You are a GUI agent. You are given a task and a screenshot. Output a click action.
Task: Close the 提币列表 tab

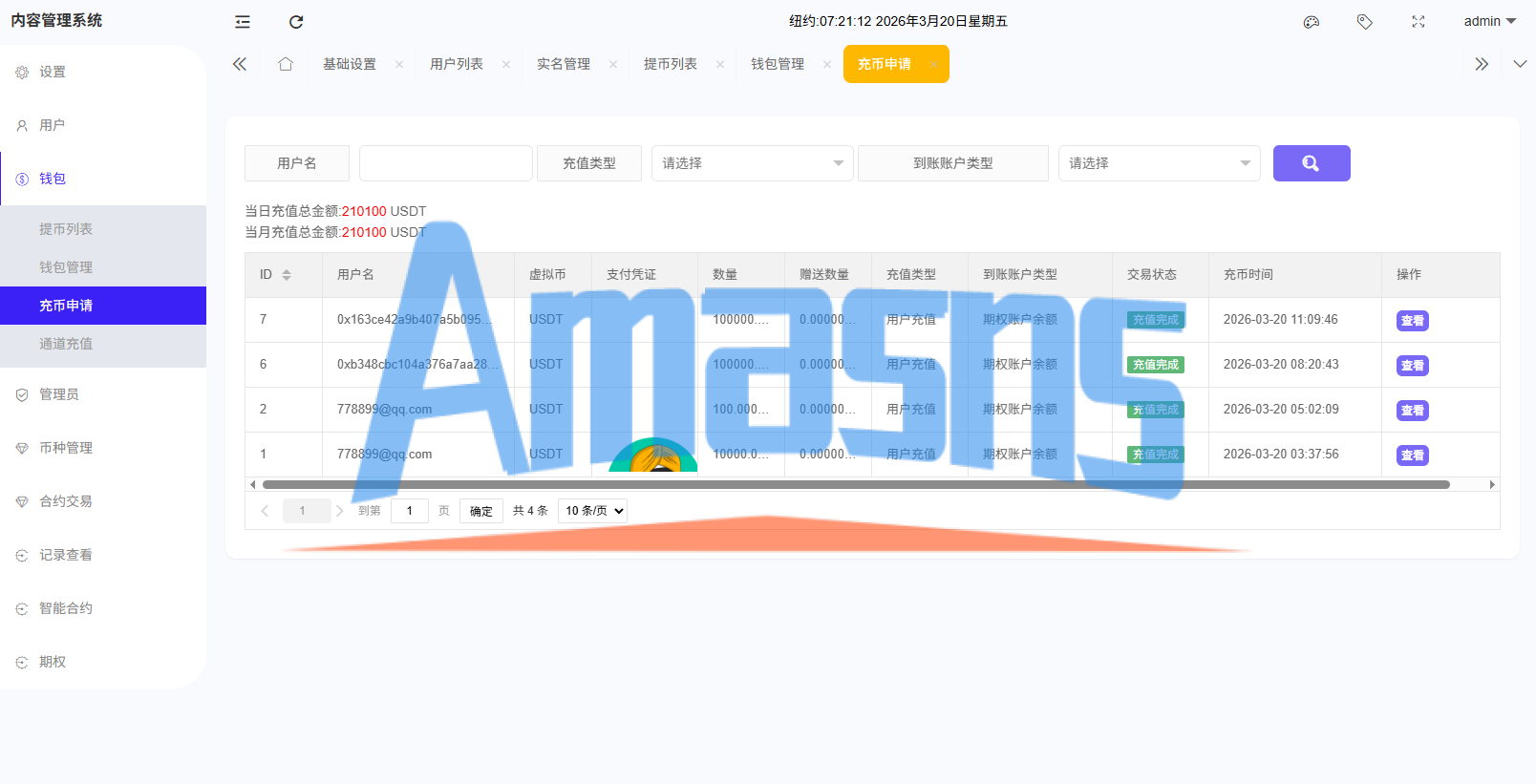tap(720, 64)
